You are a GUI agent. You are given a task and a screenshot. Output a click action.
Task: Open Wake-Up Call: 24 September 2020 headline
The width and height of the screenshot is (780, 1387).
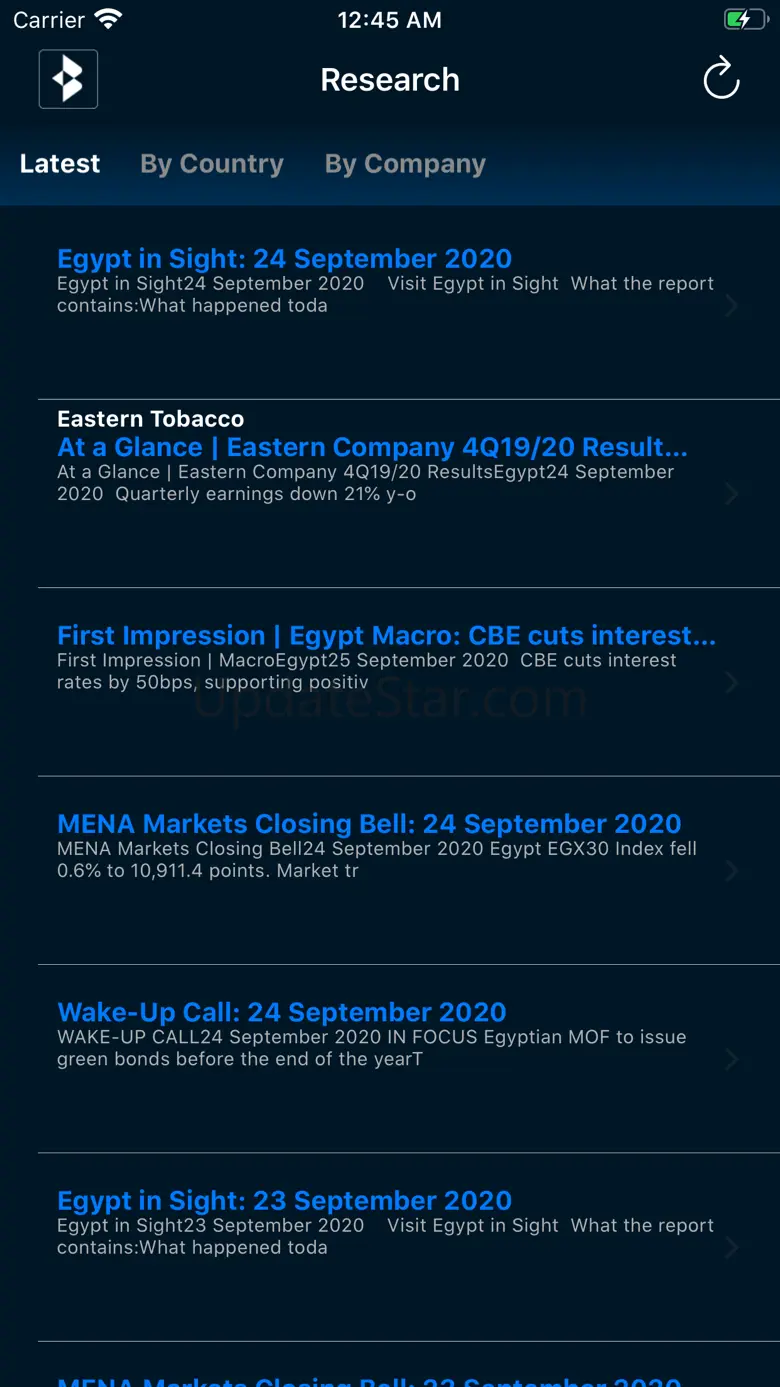point(282,1012)
